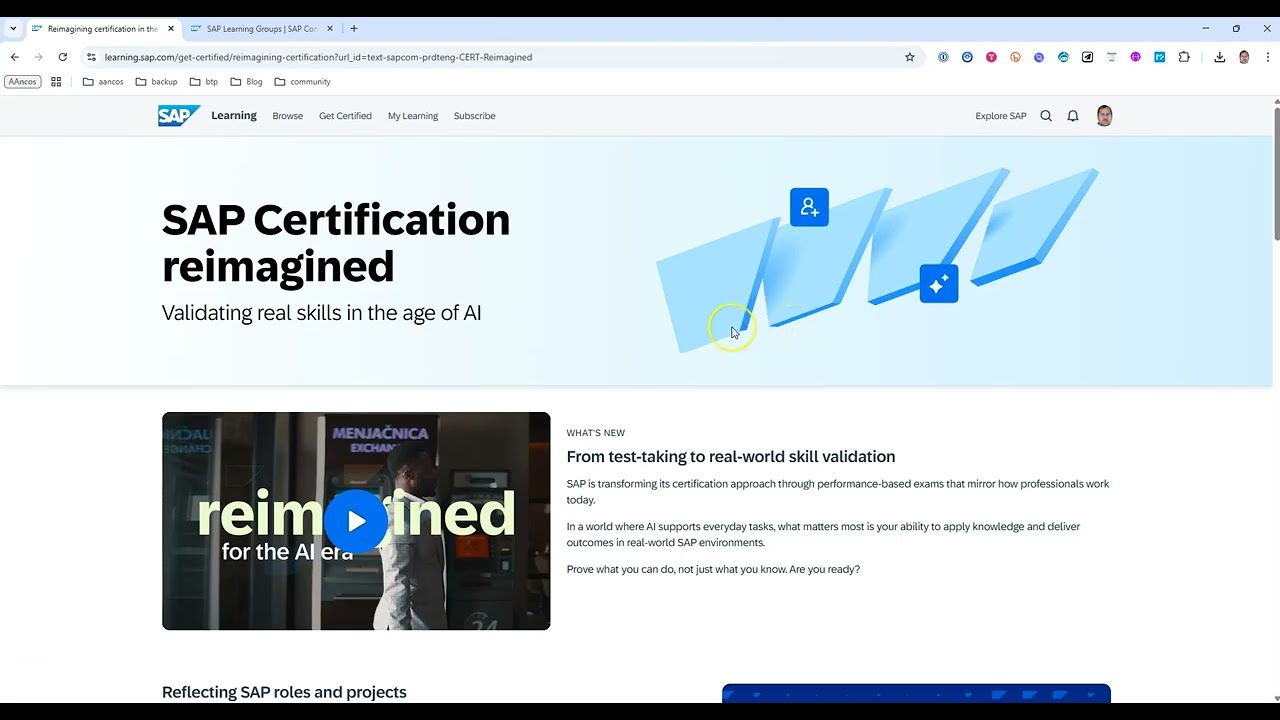Open the browser Downloads icon
The height and width of the screenshot is (720, 1280).
(1220, 57)
